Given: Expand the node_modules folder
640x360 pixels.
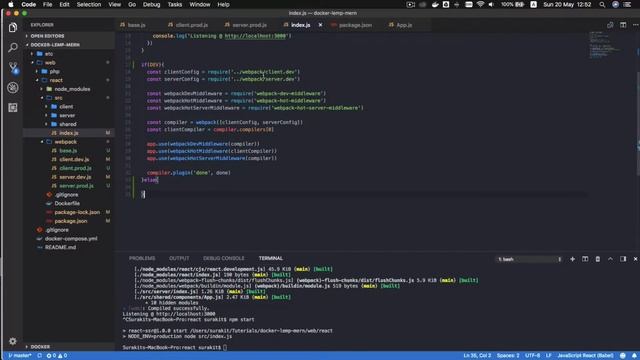Looking at the screenshot, I should [x=72, y=89].
